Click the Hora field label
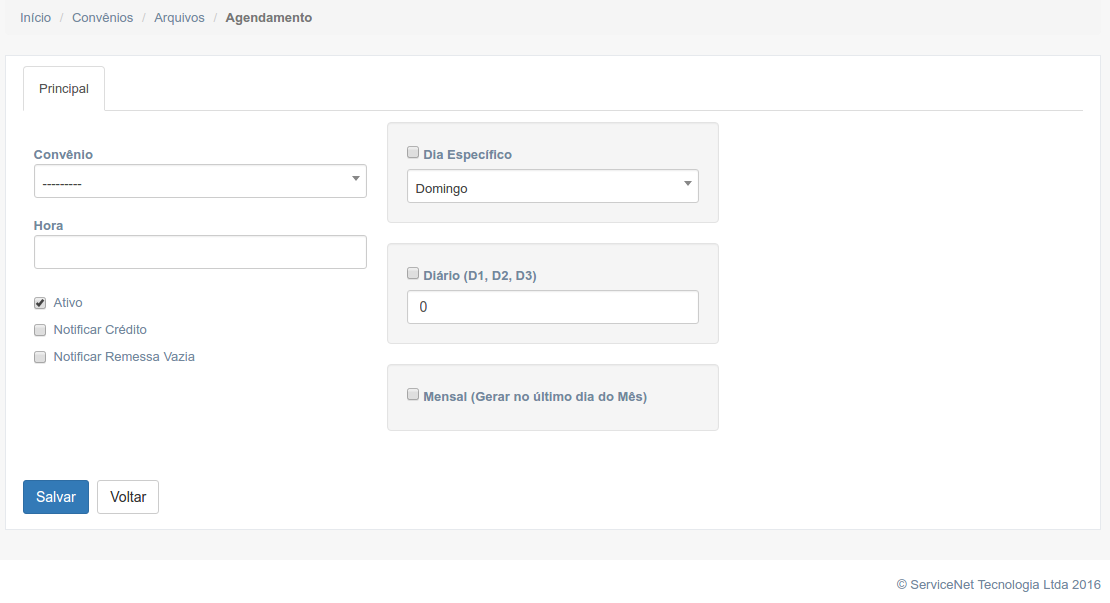Screen dimensions: 1110x603 (48, 226)
